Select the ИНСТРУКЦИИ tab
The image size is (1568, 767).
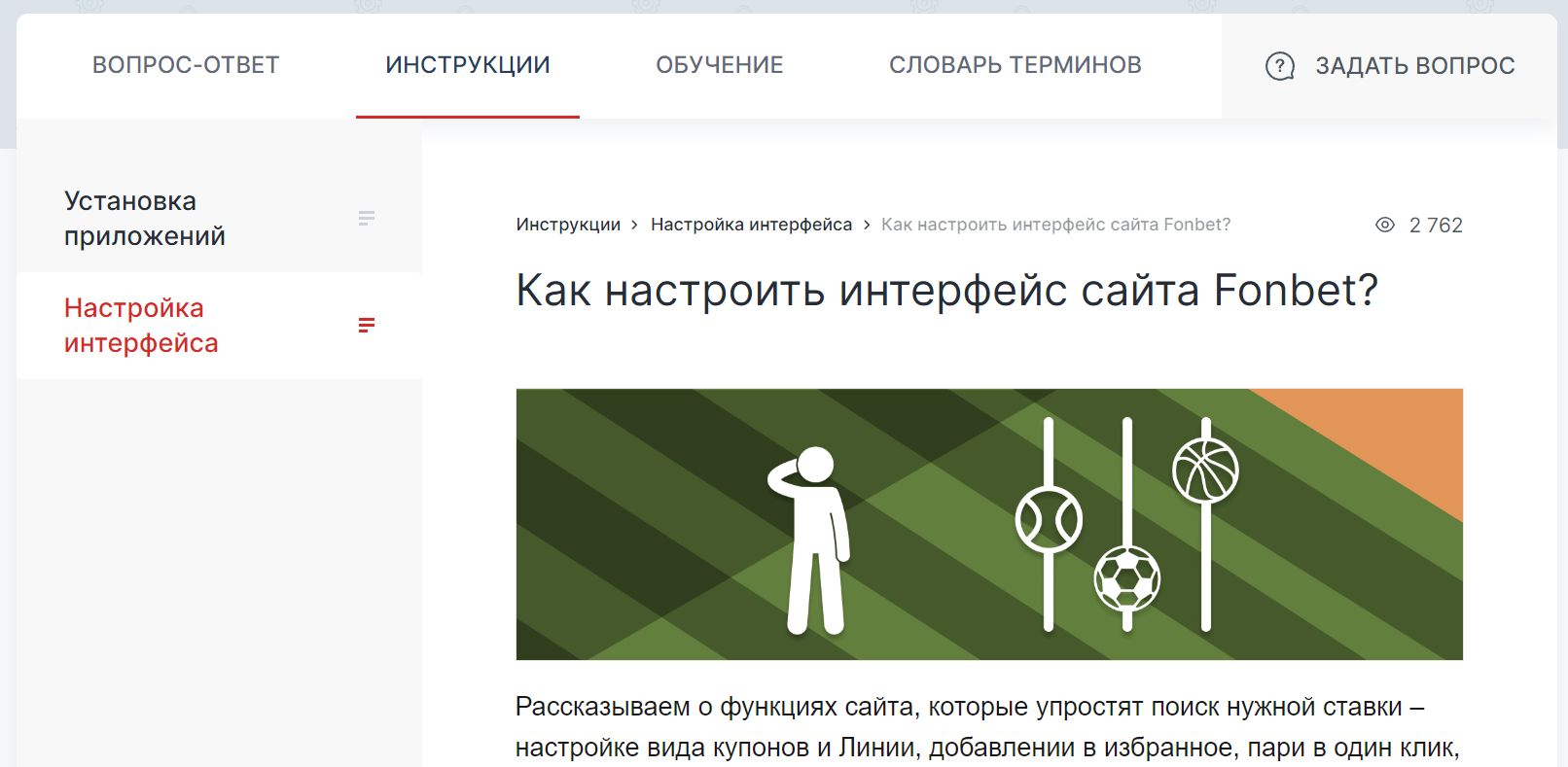click(468, 65)
